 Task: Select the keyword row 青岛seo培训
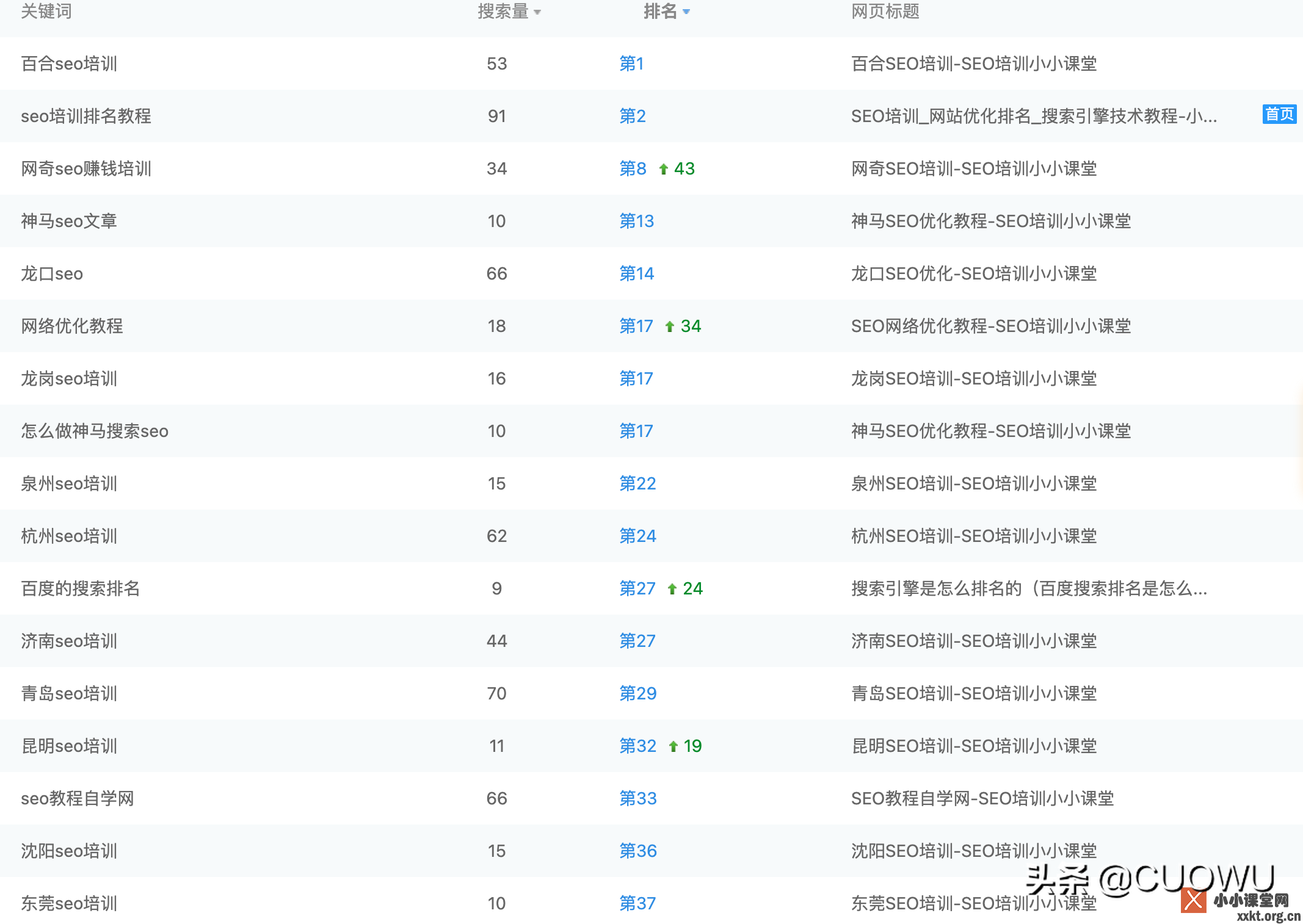tap(68, 693)
